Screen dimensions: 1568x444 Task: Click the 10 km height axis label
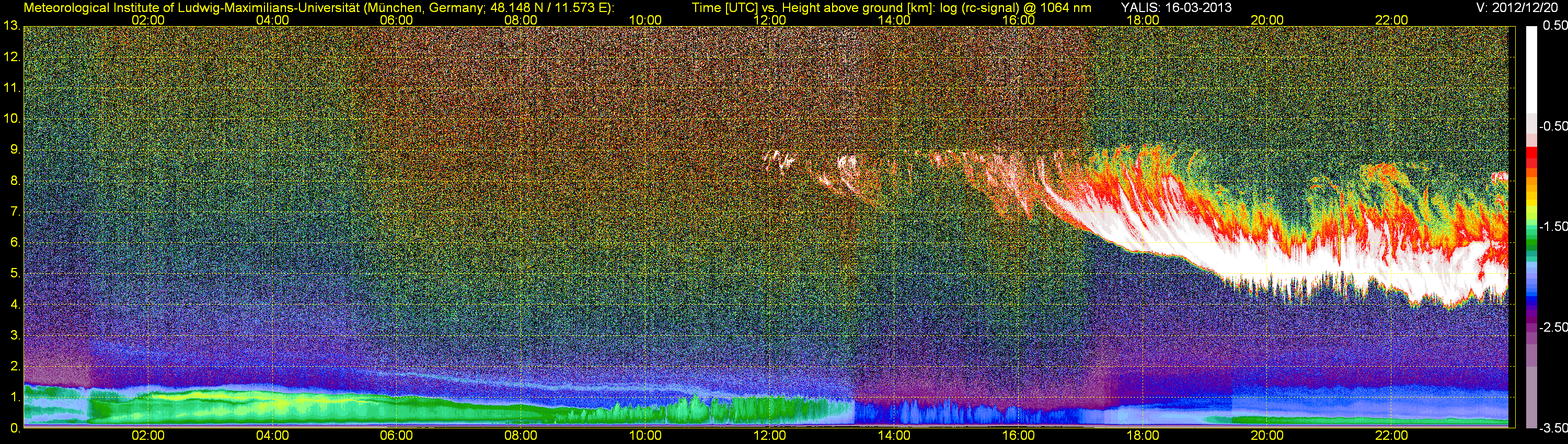tap(11, 119)
